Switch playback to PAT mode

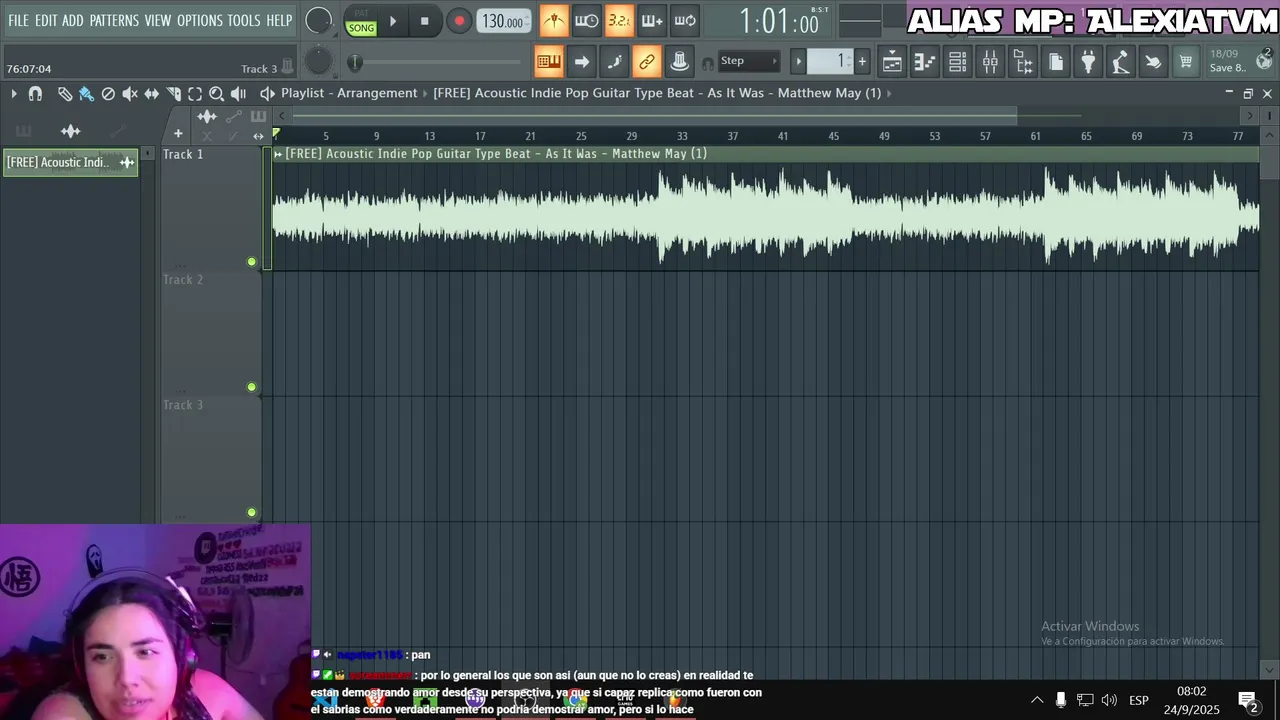361,13
